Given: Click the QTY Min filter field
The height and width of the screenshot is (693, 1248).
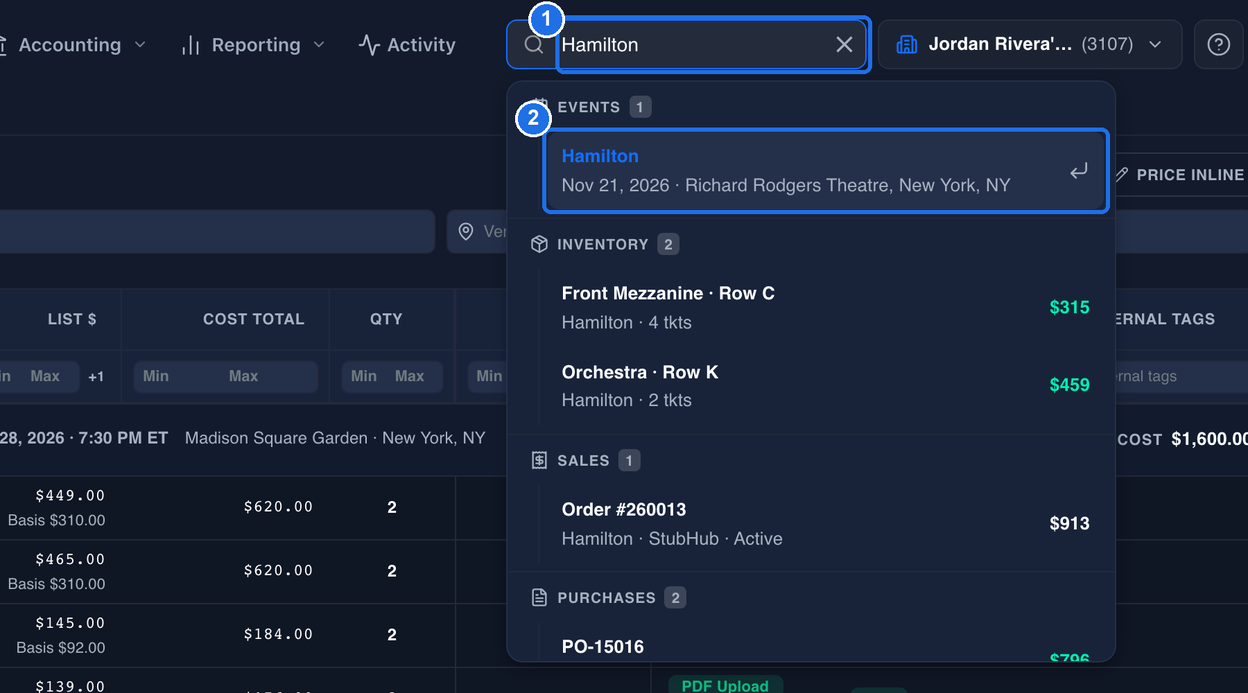Looking at the screenshot, I should pos(364,376).
